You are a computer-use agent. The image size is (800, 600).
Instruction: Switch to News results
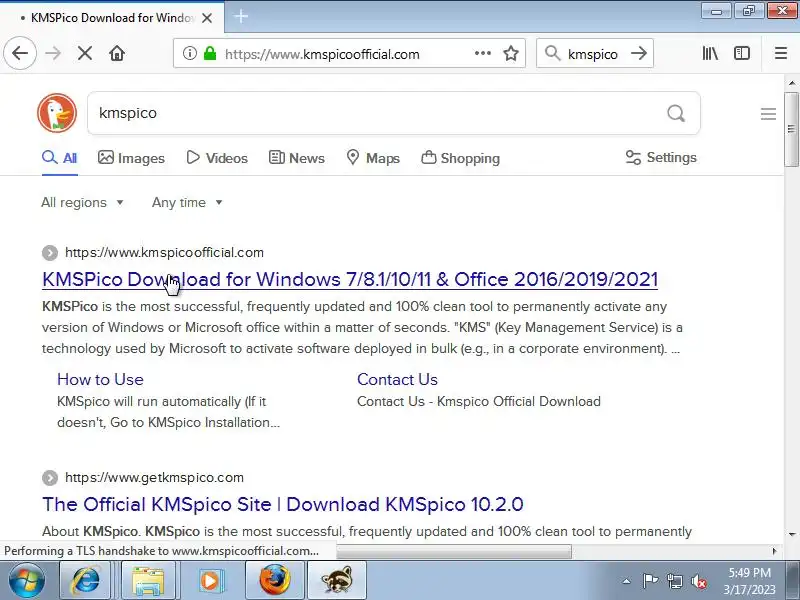tap(296, 158)
